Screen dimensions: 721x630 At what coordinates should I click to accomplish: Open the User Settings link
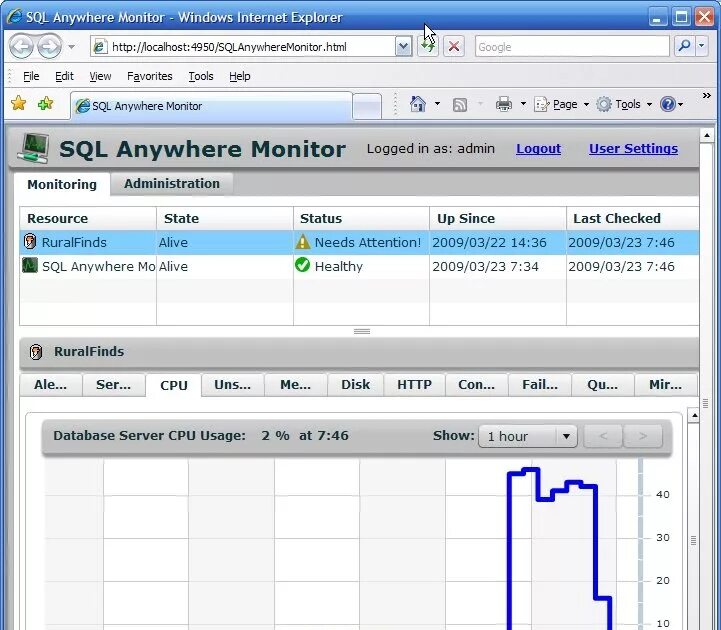coord(633,149)
